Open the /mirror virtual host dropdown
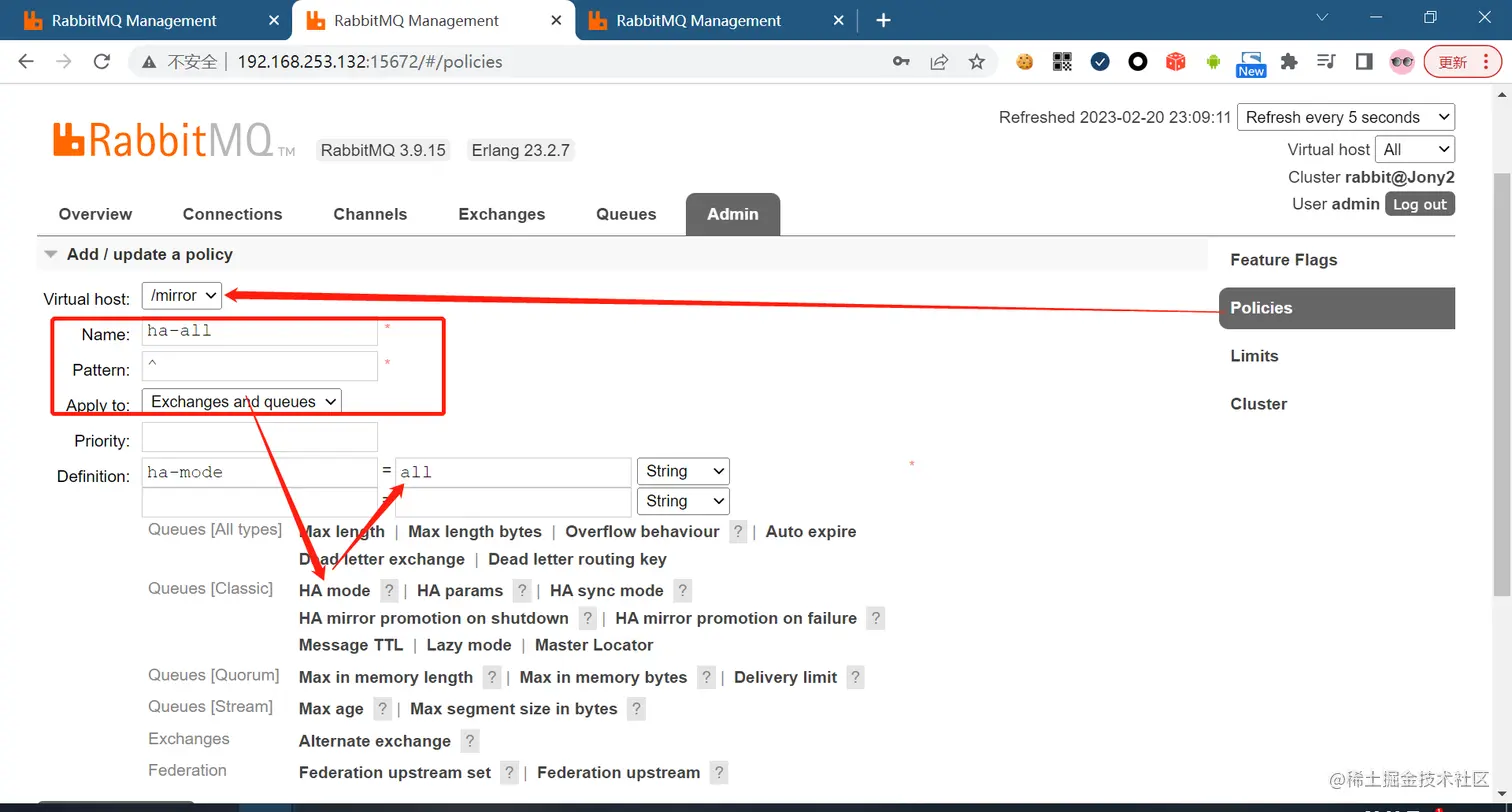1512x812 pixels. tap(182, 295)
